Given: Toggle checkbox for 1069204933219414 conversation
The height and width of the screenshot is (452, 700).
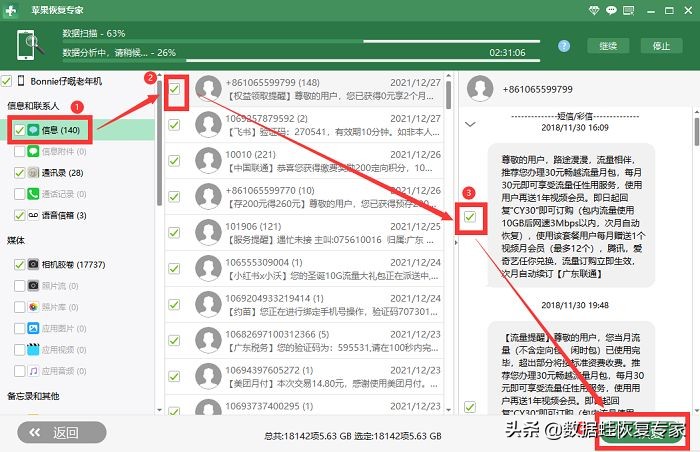Looking at the screenshot, I should (175, 305).
